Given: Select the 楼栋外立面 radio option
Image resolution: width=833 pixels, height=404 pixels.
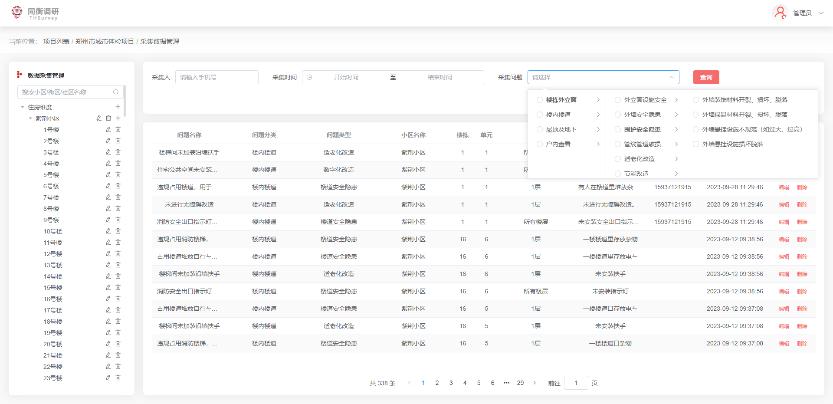Looking at the screenshot, I should click(x=537, y=100).
